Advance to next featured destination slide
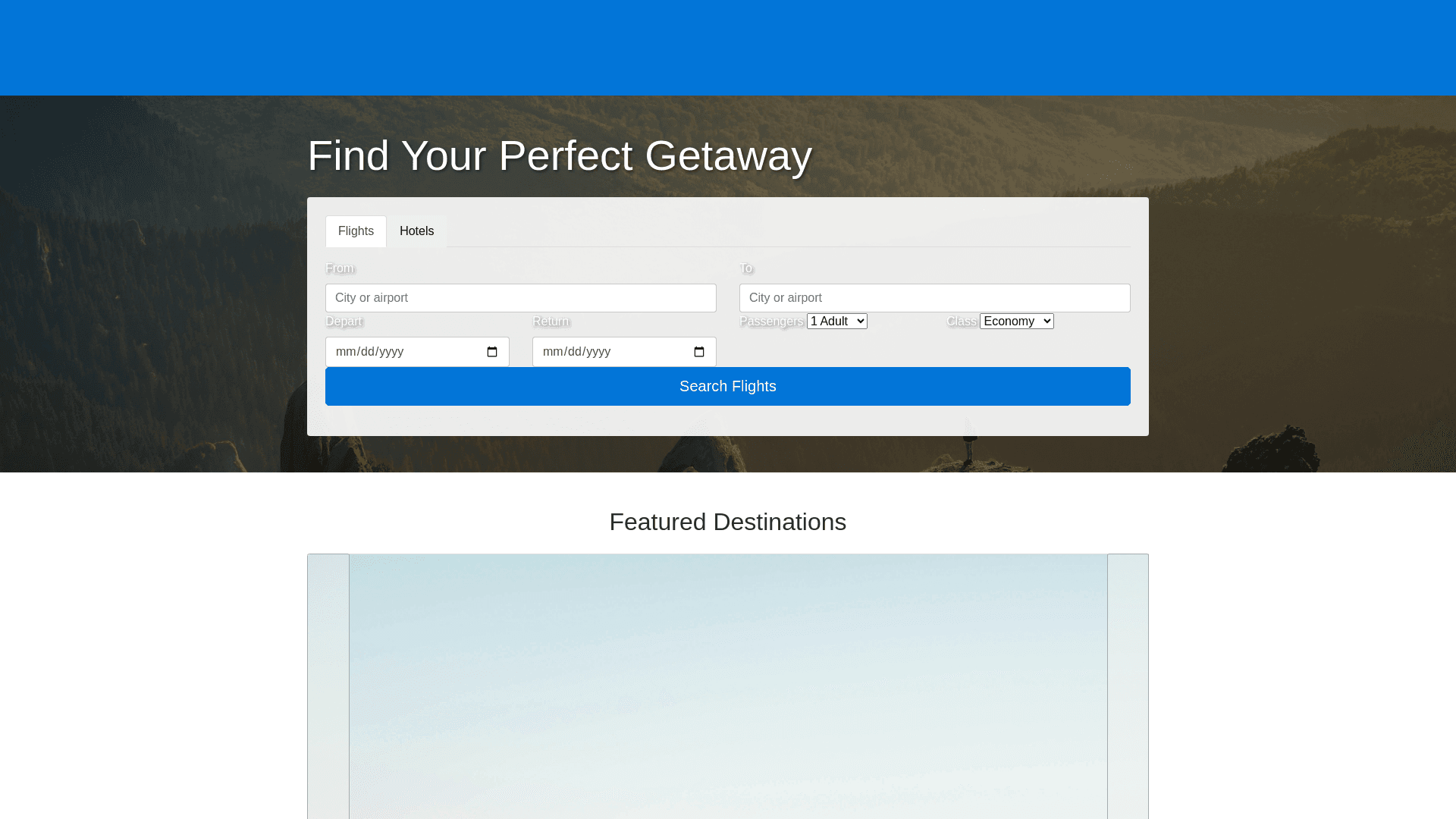The image size is (1456, 819). [1128, 686]
